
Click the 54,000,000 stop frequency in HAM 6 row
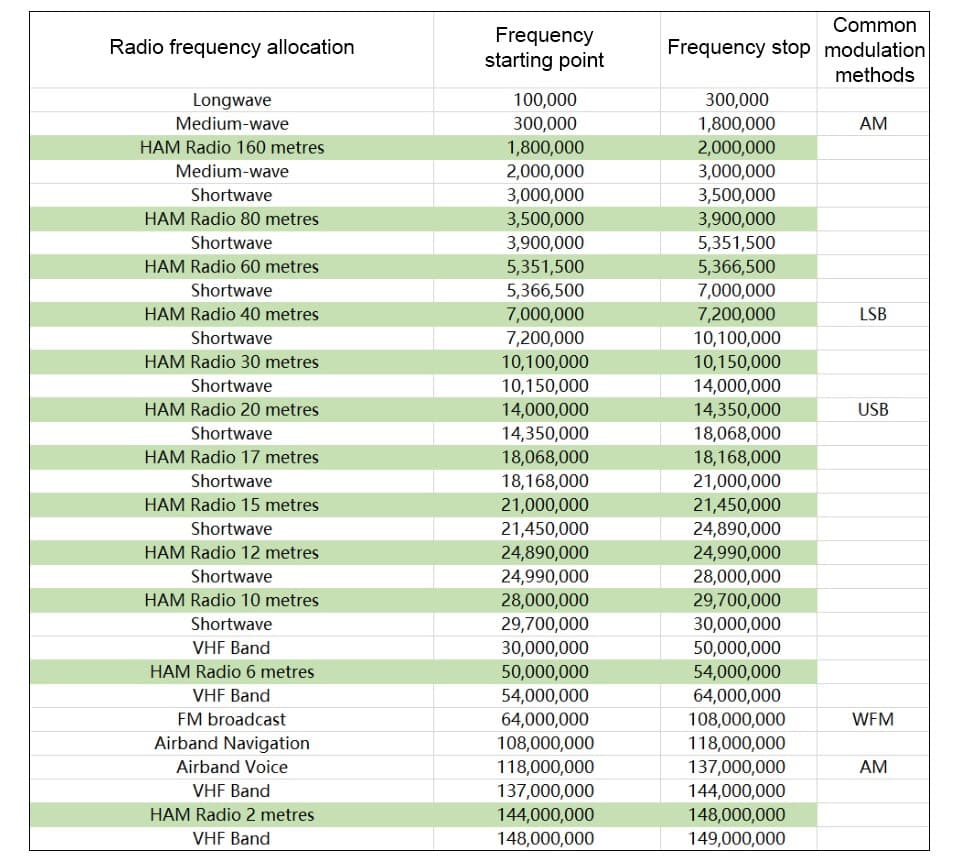[x=737, y=671]
